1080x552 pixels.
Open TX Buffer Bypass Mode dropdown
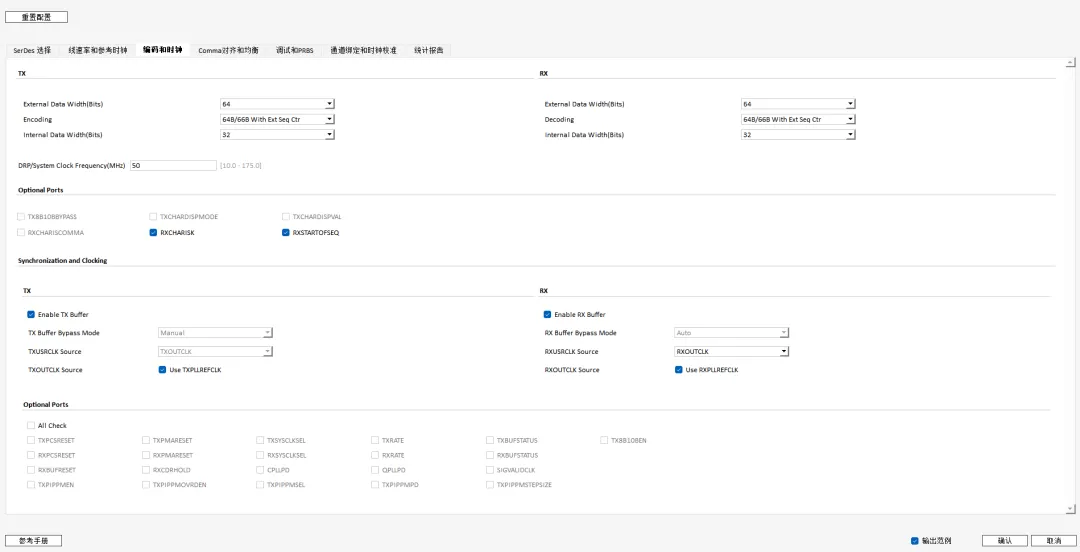[x=216, y=333]
